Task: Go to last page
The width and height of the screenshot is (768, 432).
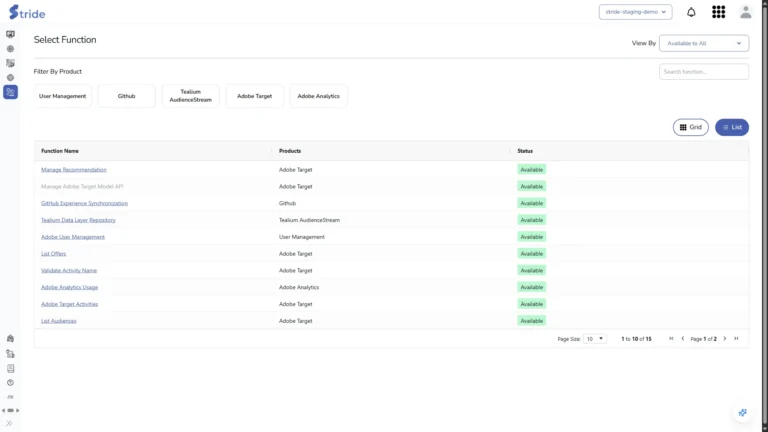Action: pos(736,338)
